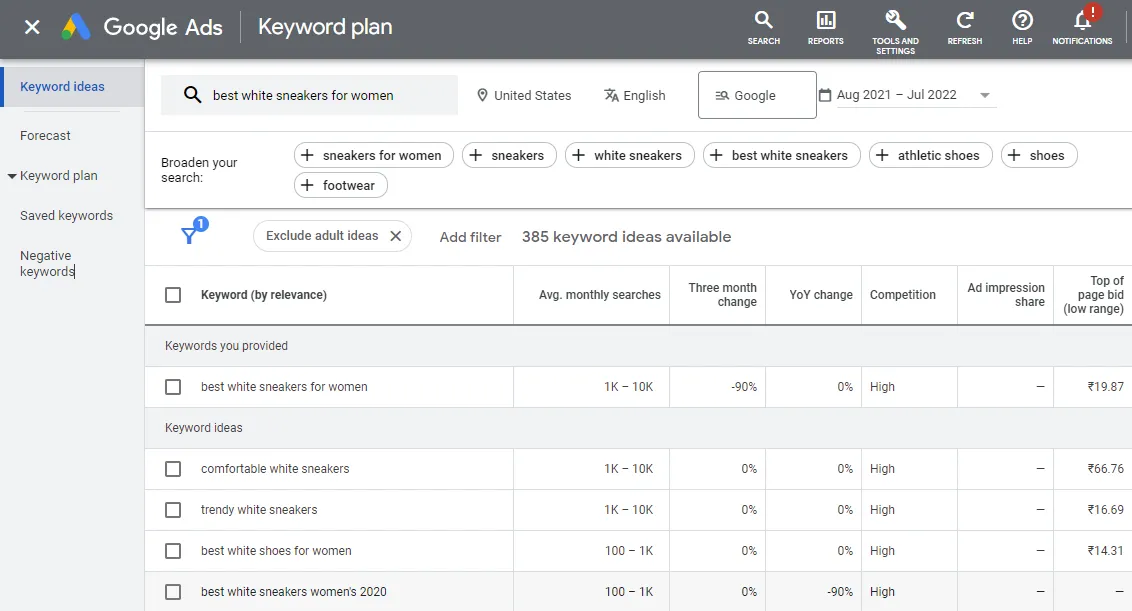Remove the Exclude adult ideas filter chip
The width and height of the screenshot is (1132, 611).
(x=396, y=235)
